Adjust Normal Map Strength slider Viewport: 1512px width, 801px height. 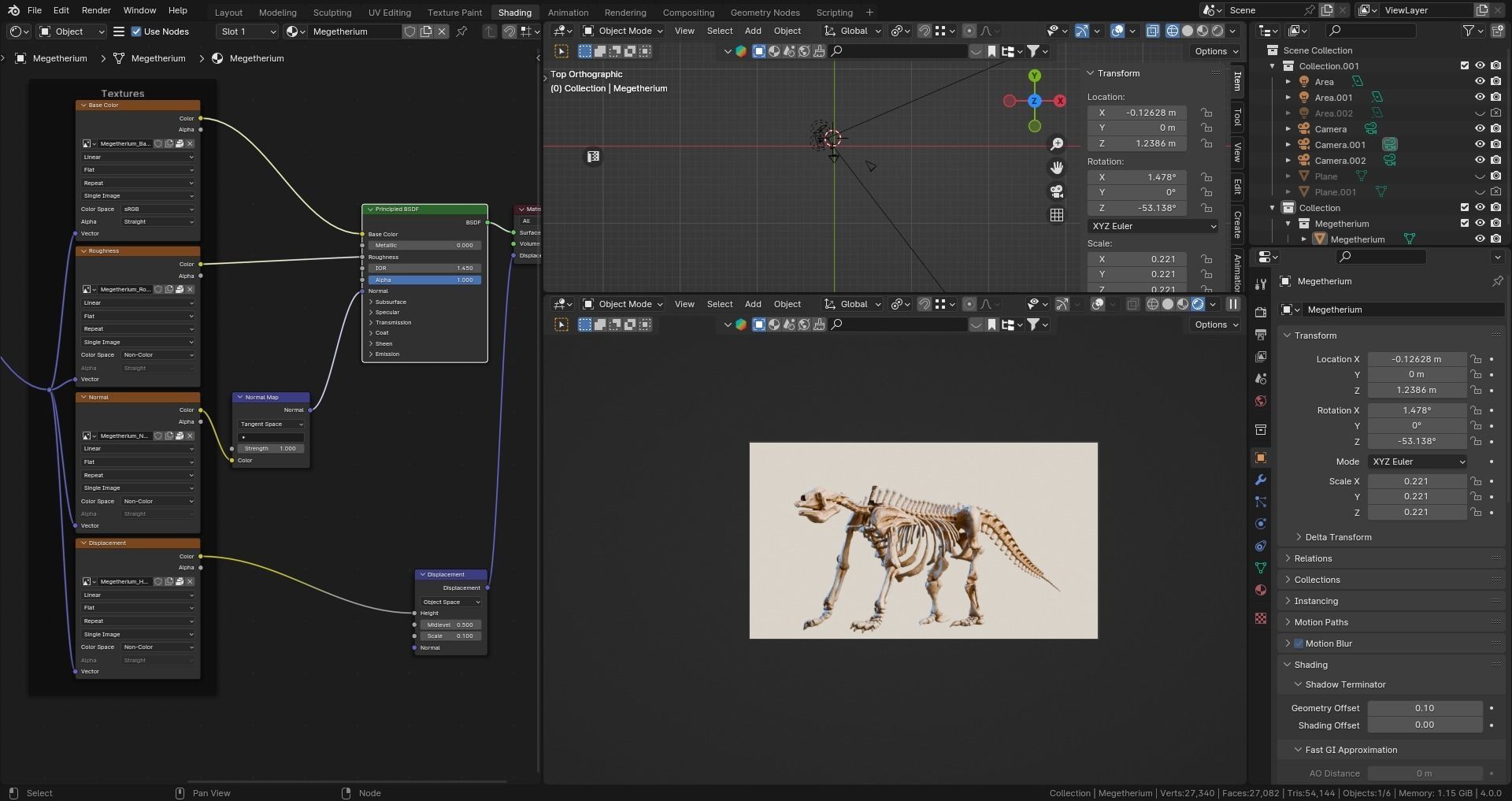pos(271,449)
